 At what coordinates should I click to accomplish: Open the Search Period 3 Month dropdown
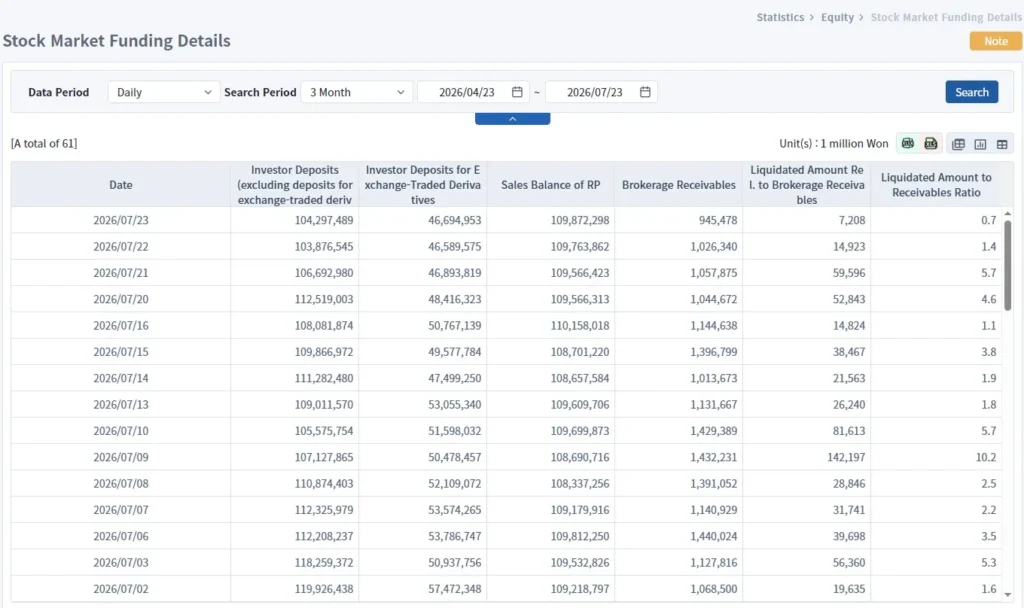pos(357,92)
